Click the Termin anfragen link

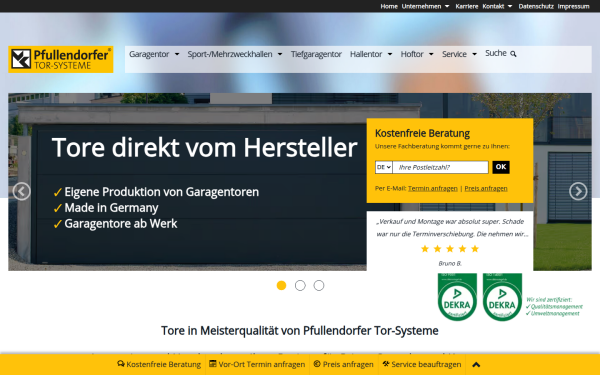click(x=432, y=188)
